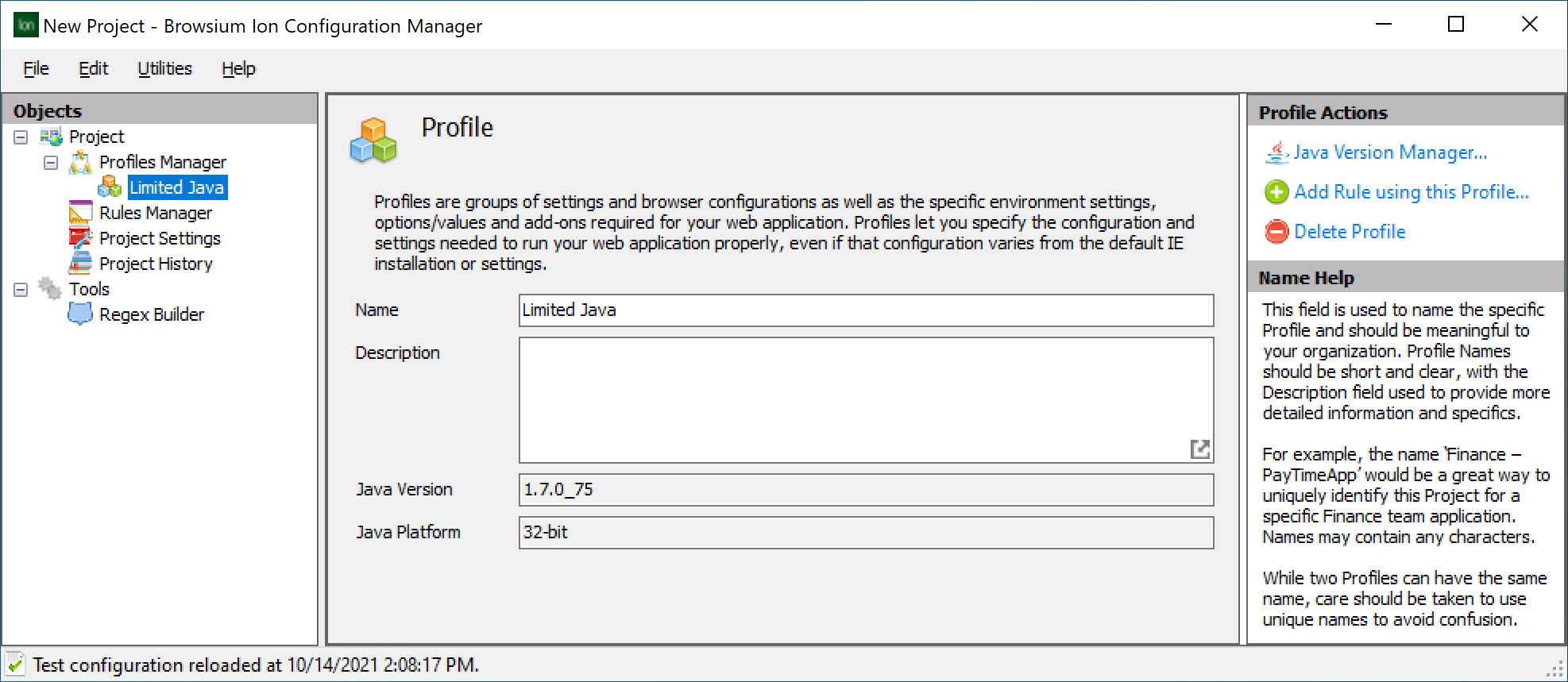Click the Regex Builder icon

click(80, 314)
